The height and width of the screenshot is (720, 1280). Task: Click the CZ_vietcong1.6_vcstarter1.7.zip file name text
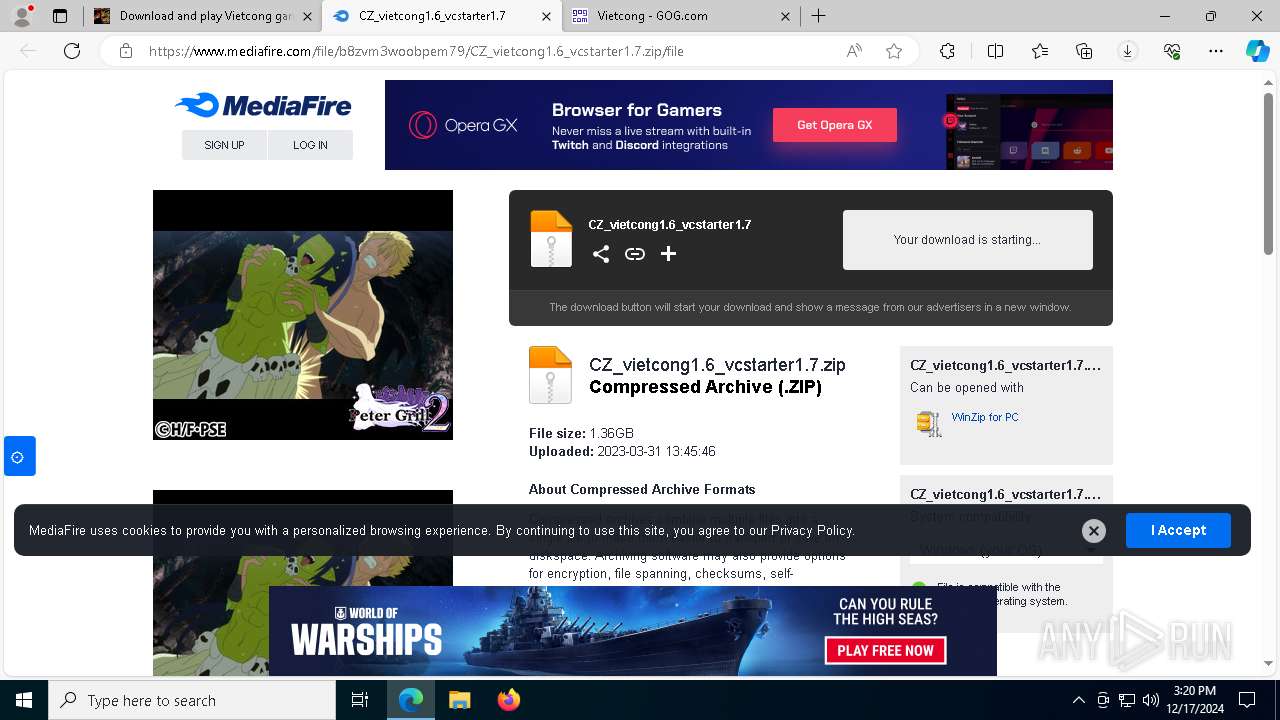[717, 365]
